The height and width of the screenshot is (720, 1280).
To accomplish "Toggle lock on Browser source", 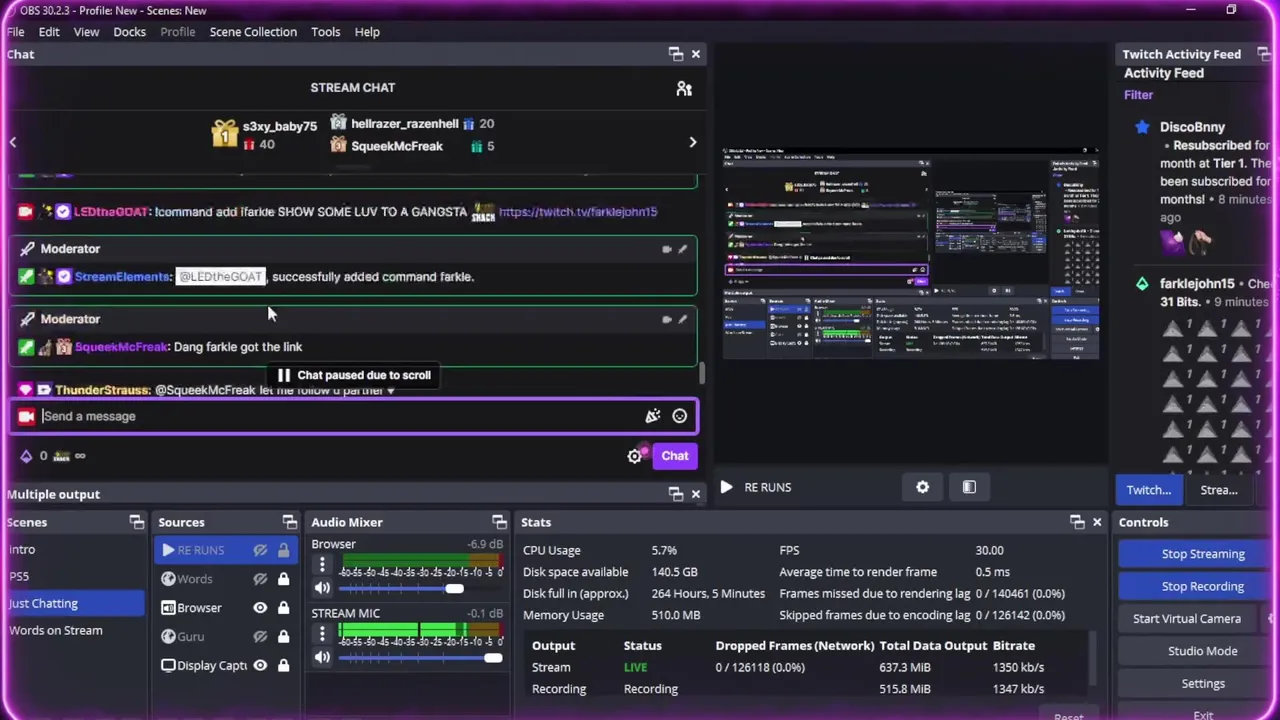I will (x=284, y=608).
